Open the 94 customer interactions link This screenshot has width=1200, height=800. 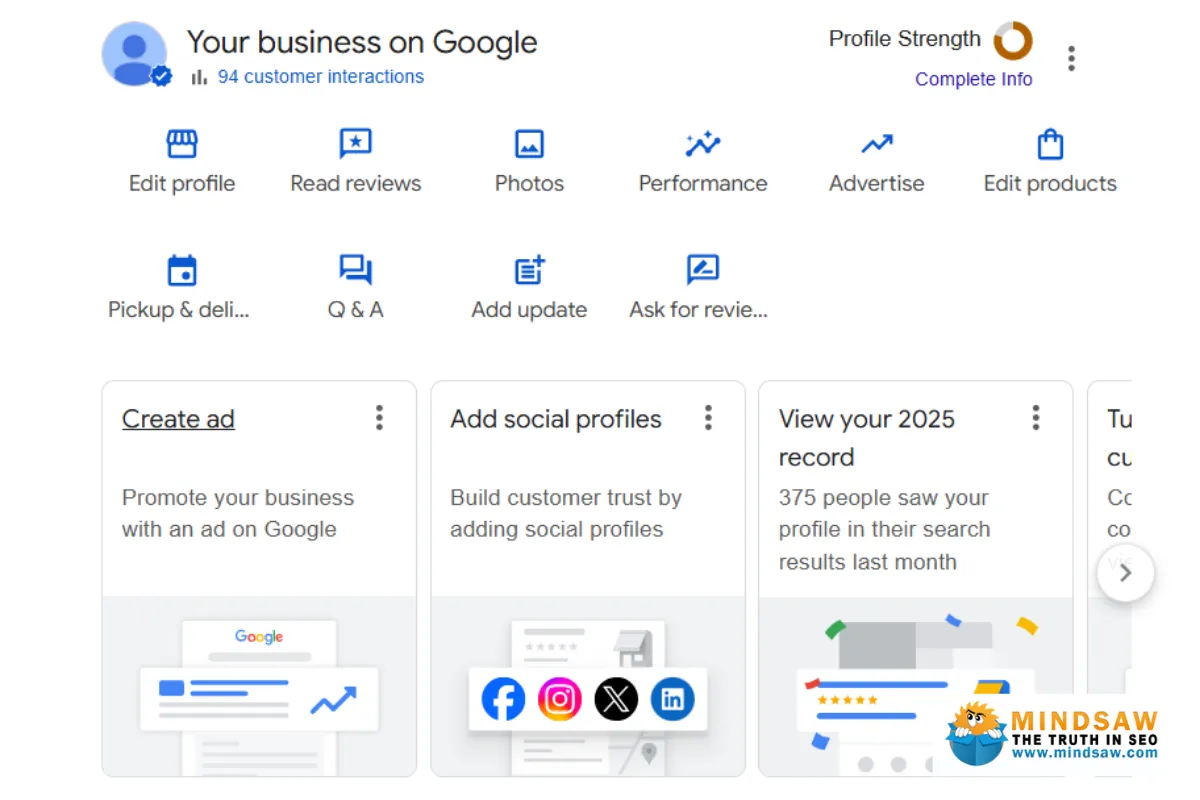(x=320, y=76)
